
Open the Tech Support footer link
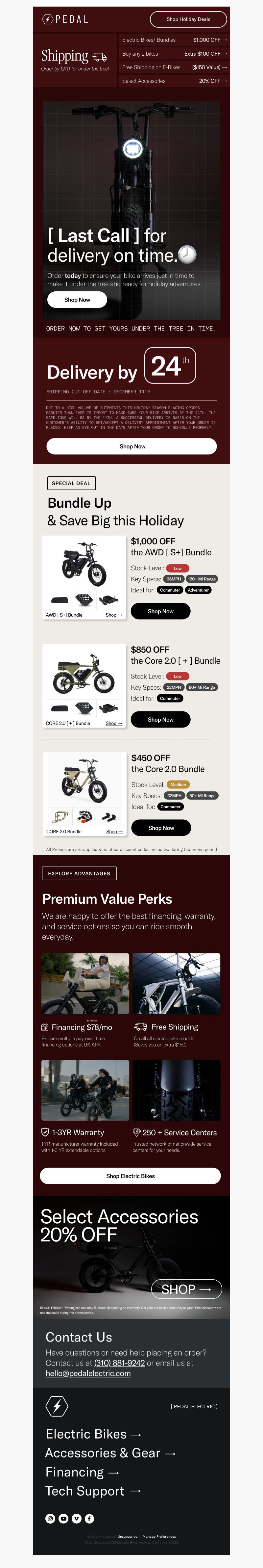[93, 1491]
